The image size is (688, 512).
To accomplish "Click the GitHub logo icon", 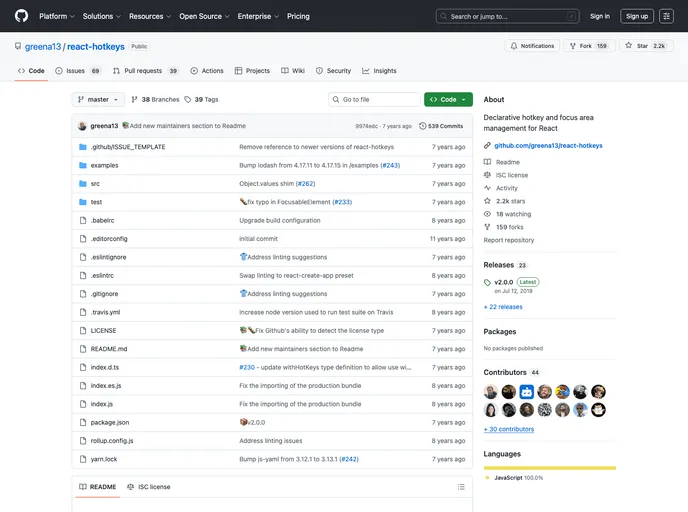I will click(21, 16).
